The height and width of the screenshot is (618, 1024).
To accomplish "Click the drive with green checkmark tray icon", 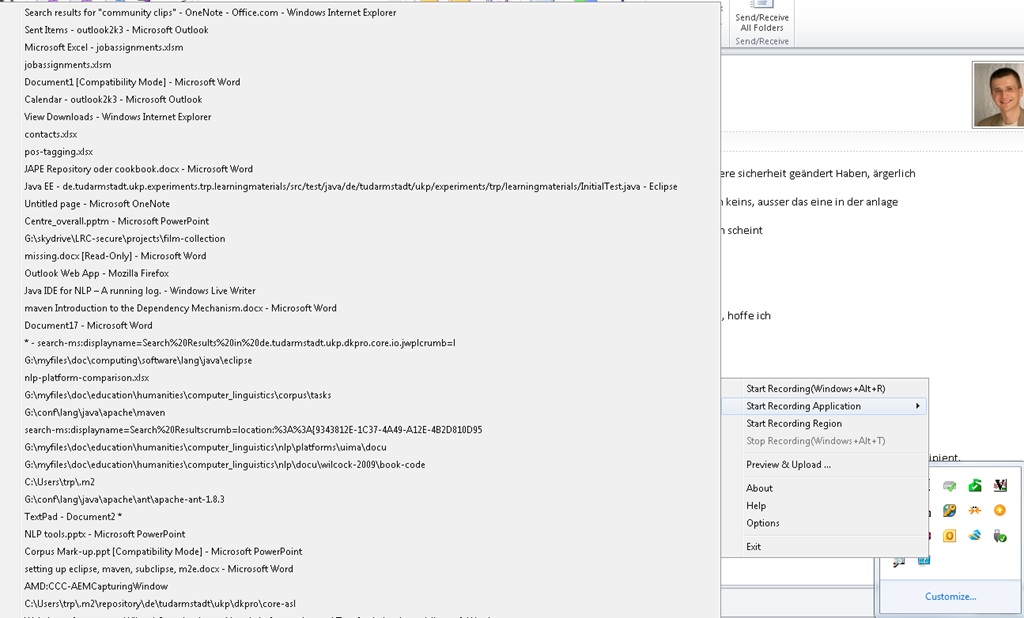I will [949, 486].
